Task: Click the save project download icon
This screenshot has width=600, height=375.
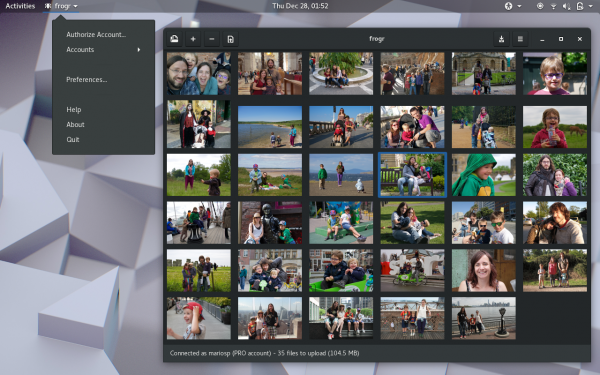Action: pos(501,39)
